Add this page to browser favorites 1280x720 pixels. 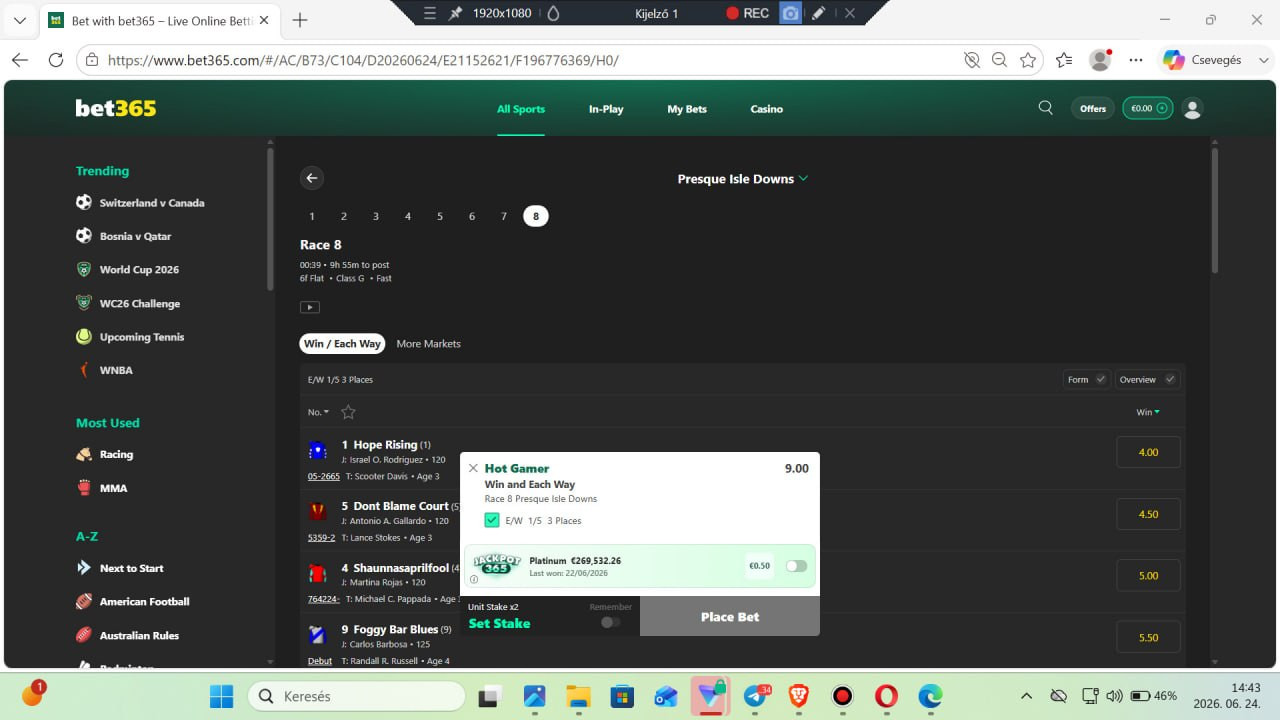1028,60
